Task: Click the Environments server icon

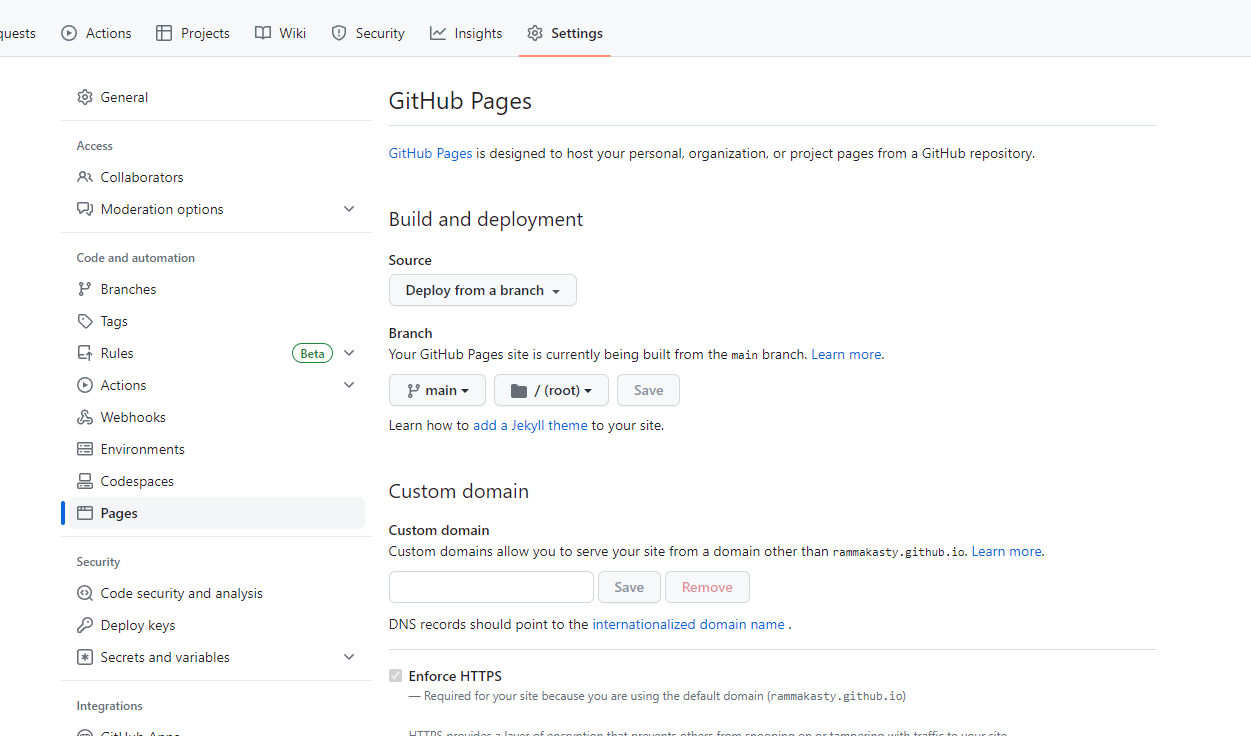Action: pos(85,449)
